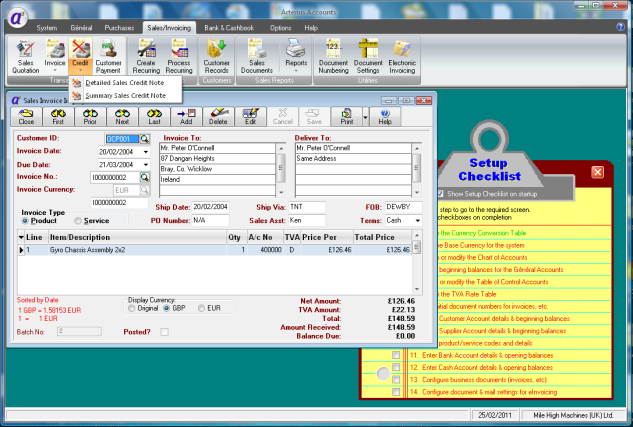Go to Last invoice record
Viewport: 633px width, 427px height.
(x=154, y=117)
